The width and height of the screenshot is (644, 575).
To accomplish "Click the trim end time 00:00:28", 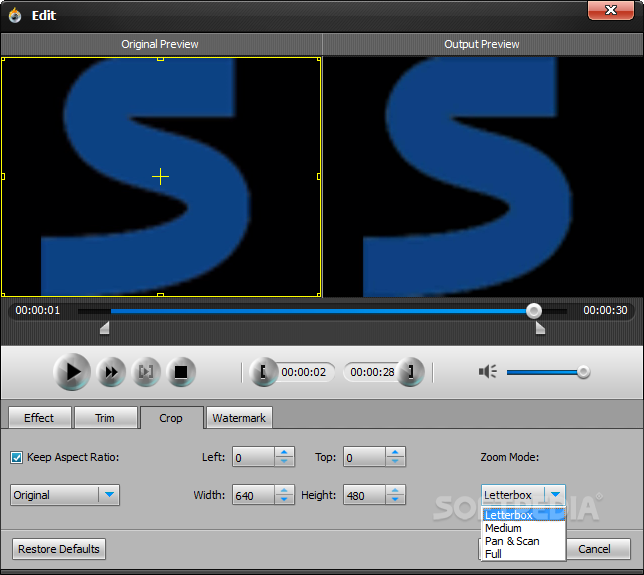I will pos(372,372).
